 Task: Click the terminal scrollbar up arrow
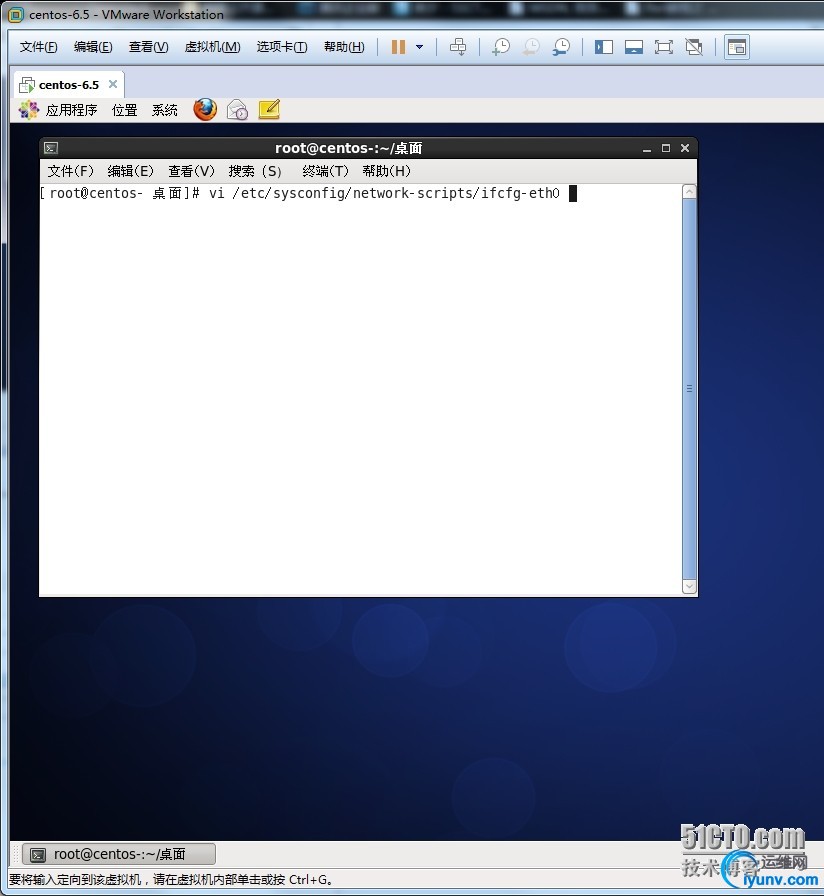[690, 191]
